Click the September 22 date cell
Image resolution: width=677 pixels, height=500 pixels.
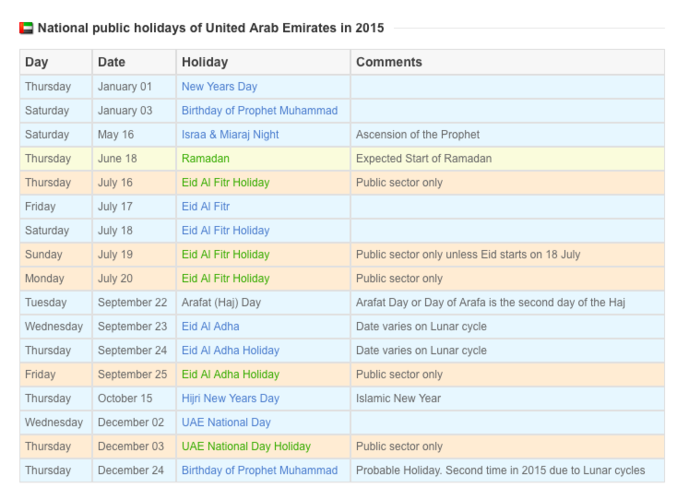[134, 302]
